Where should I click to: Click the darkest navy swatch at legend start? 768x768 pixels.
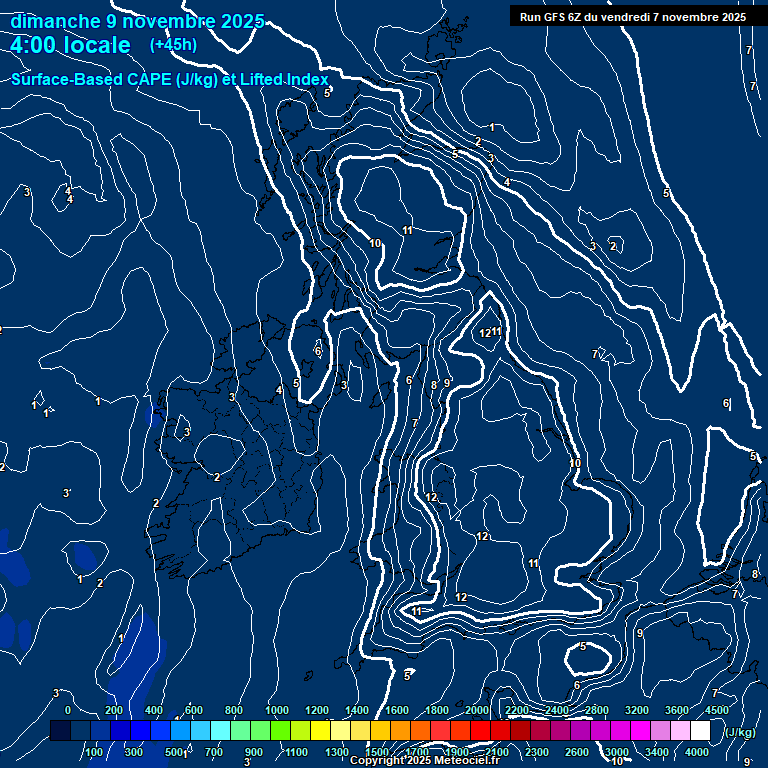[x=60, y=731]
